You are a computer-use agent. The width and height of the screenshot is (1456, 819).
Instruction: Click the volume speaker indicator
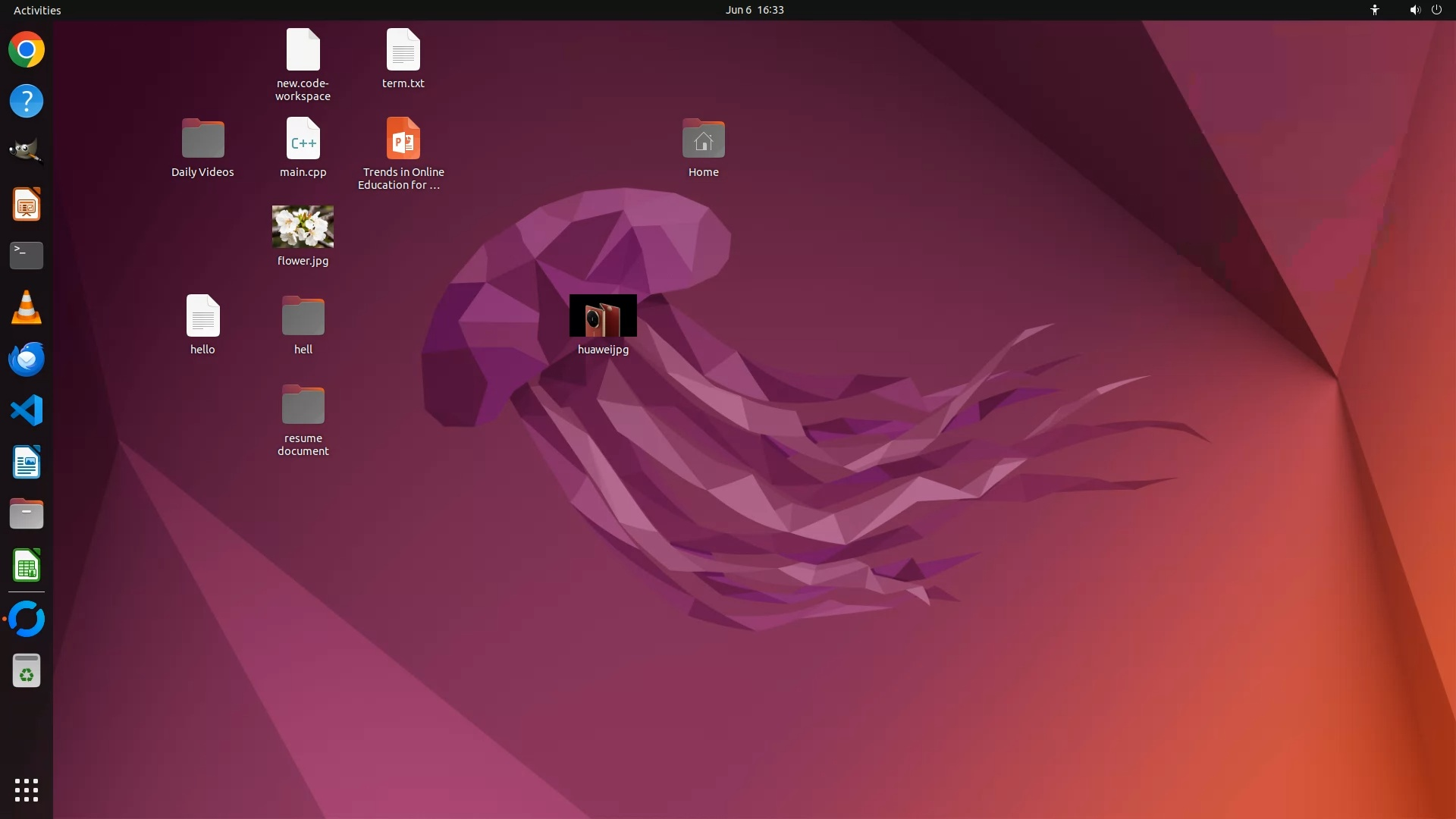tap(1414, 10)
